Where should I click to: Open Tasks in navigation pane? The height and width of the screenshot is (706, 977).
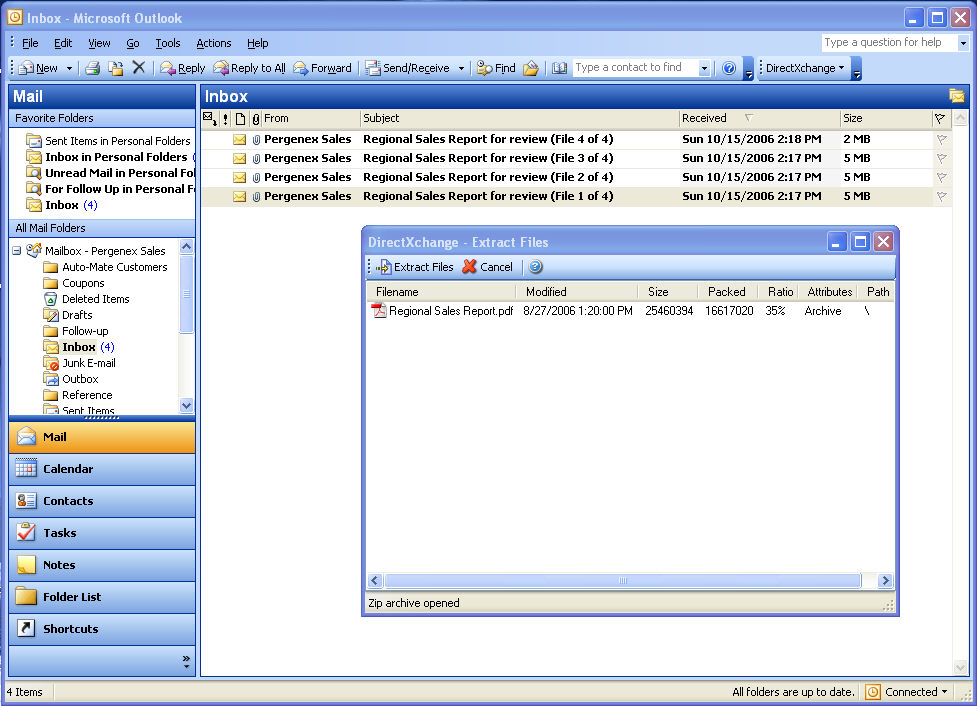click(102, 533)
